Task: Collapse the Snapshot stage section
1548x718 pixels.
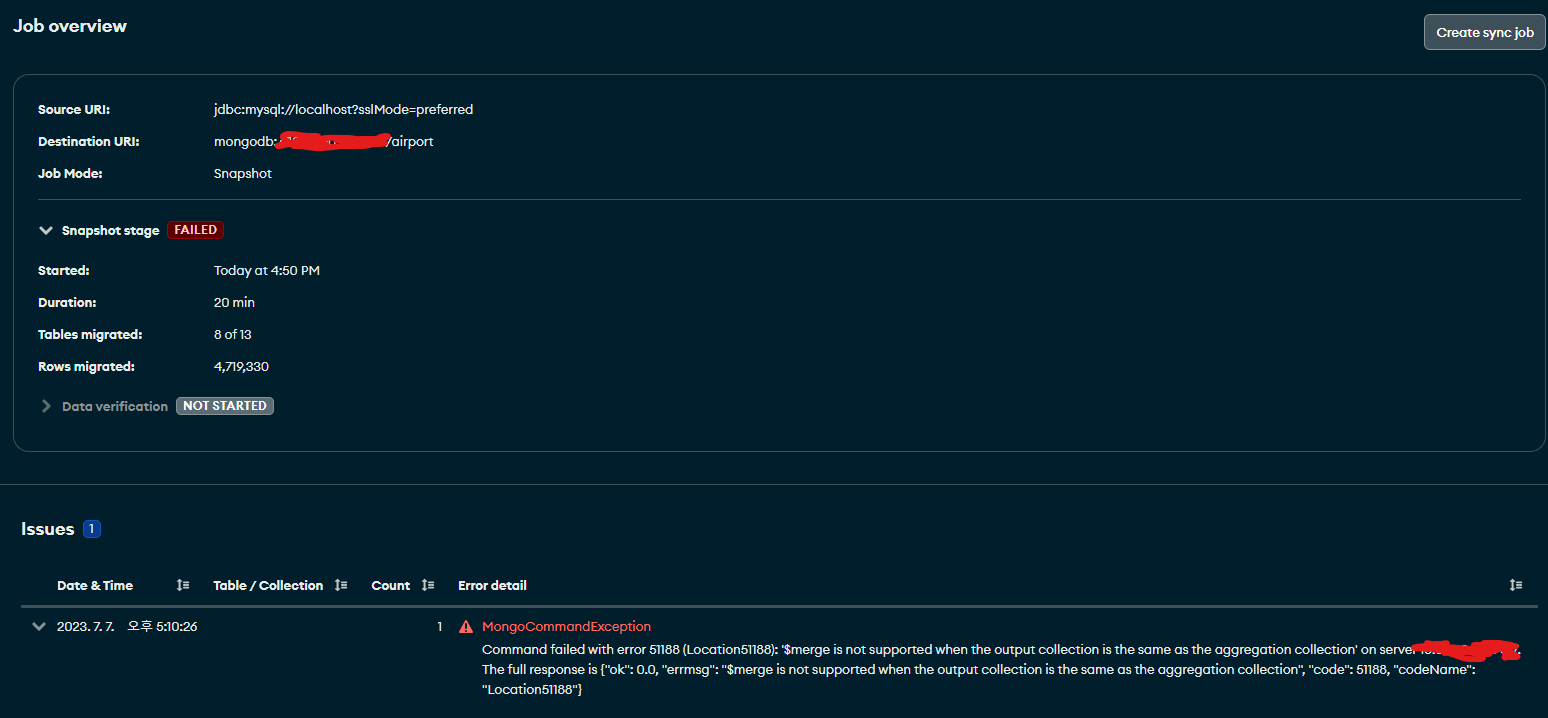Action: coord(45,230)
